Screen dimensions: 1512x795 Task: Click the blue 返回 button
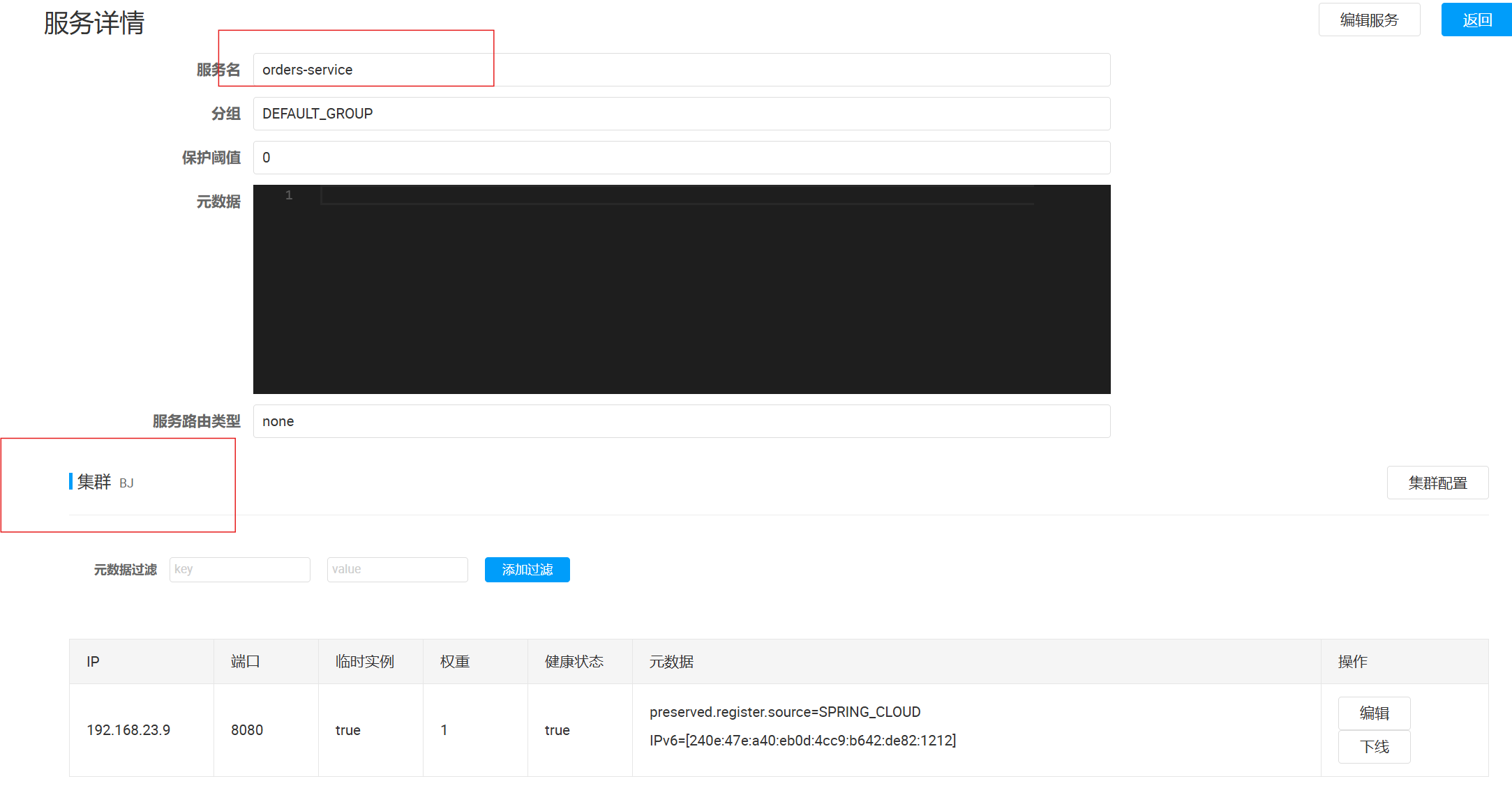point(1476,20)
